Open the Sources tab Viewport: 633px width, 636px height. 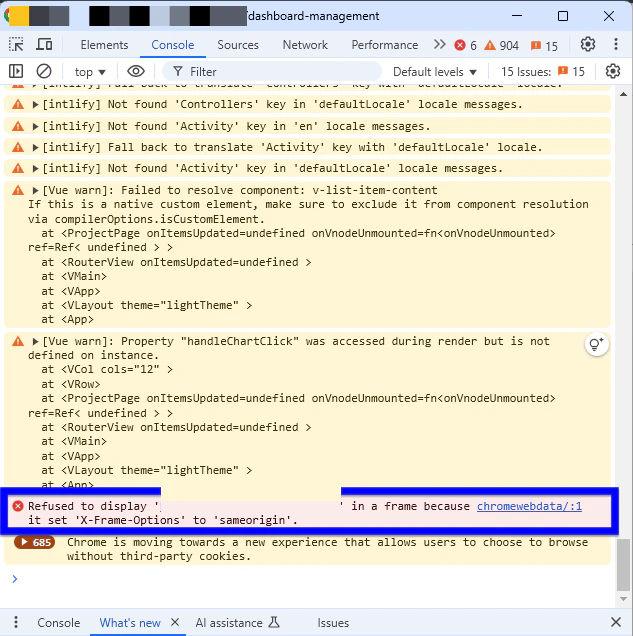tap(238, 45)
